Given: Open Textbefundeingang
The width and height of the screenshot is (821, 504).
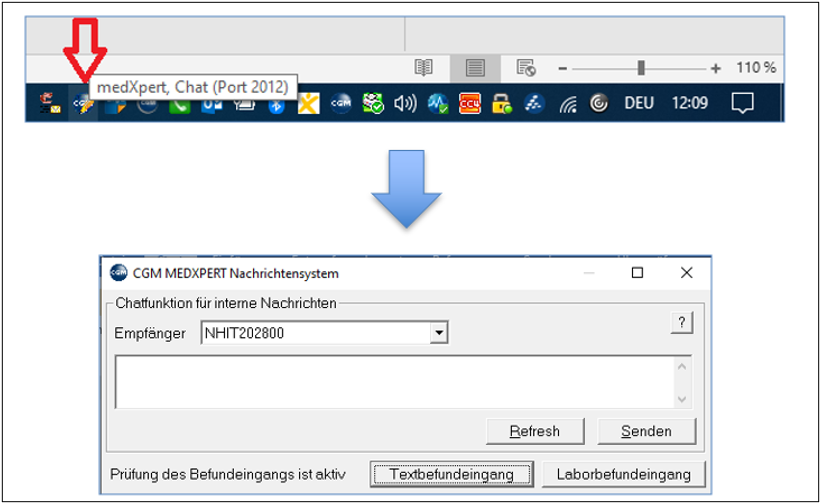Looking at the screenshot, I should pos(451,474).
